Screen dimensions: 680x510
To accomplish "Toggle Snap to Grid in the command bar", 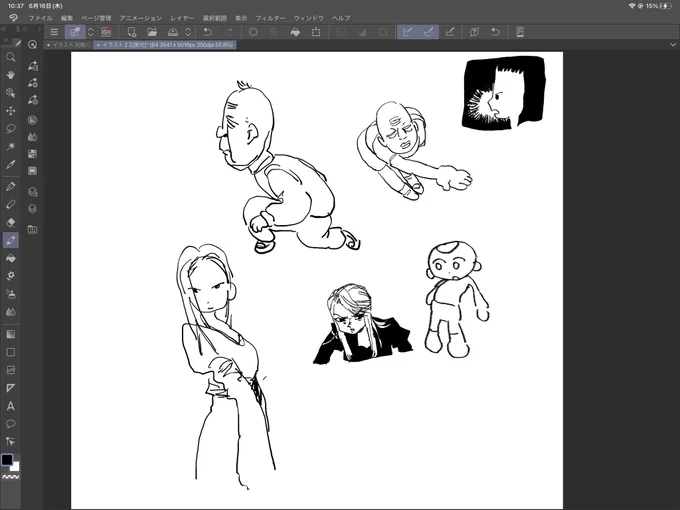I will tap(450, 32).
